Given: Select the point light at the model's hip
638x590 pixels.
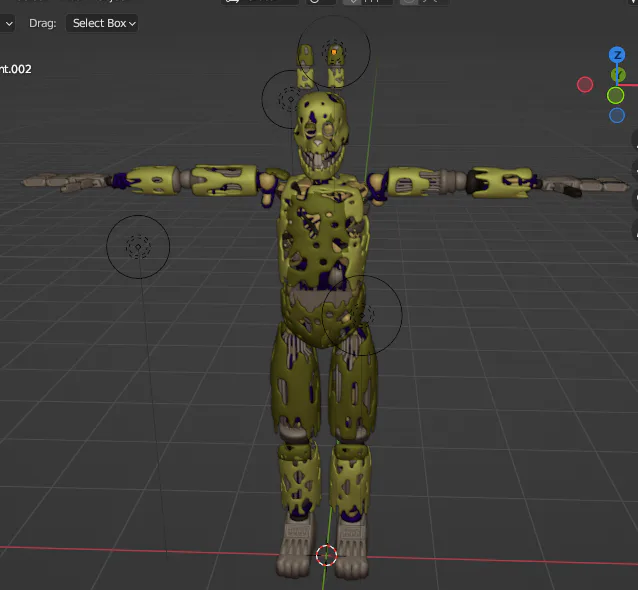Looking at the screenshot, I should [x=362, y=315].
